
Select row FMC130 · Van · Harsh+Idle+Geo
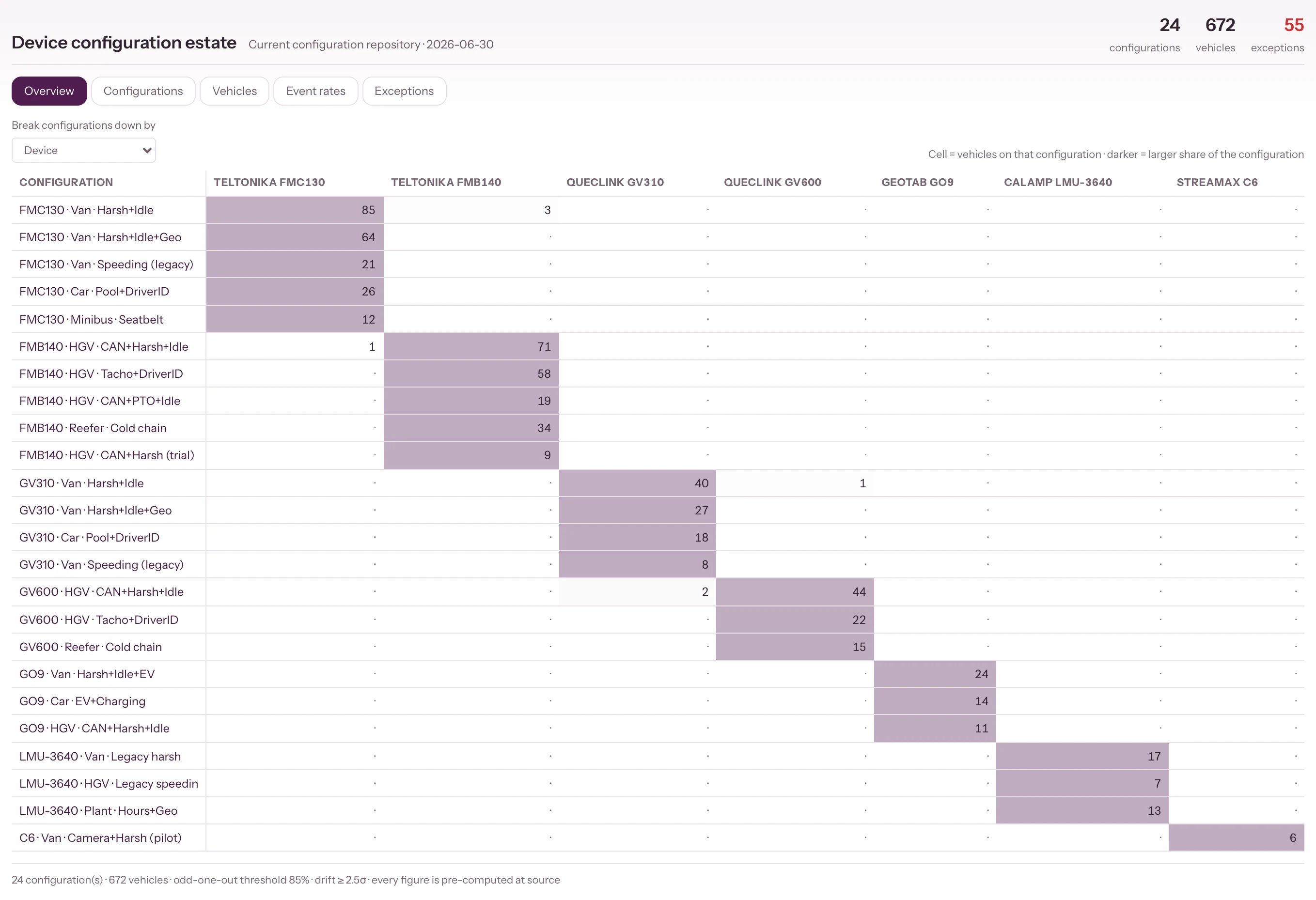pyautogui.click(x=658, y=237)
